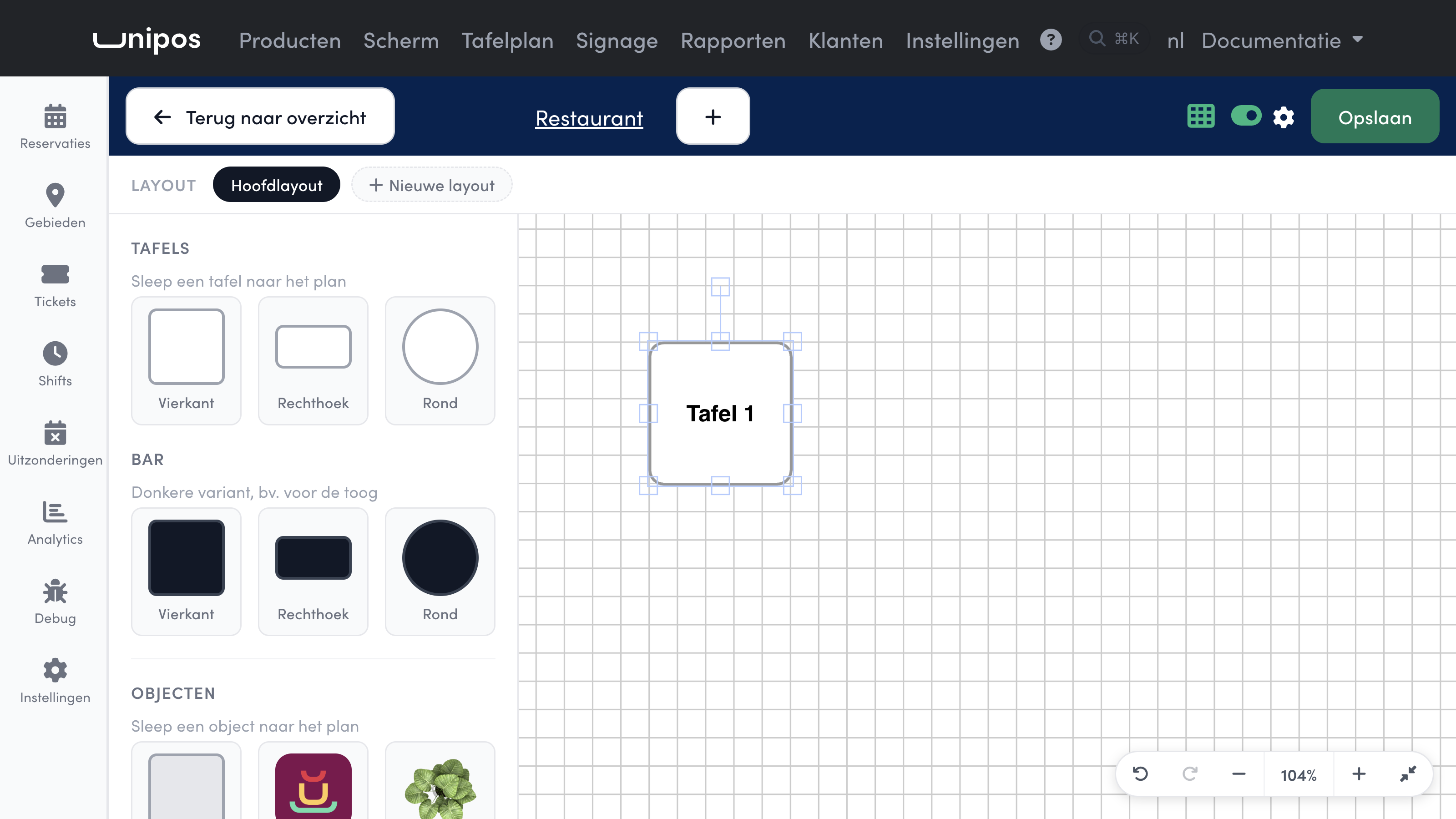Select the white Rond table shape
Screen dimensions: 1456x819
[440, 361]
